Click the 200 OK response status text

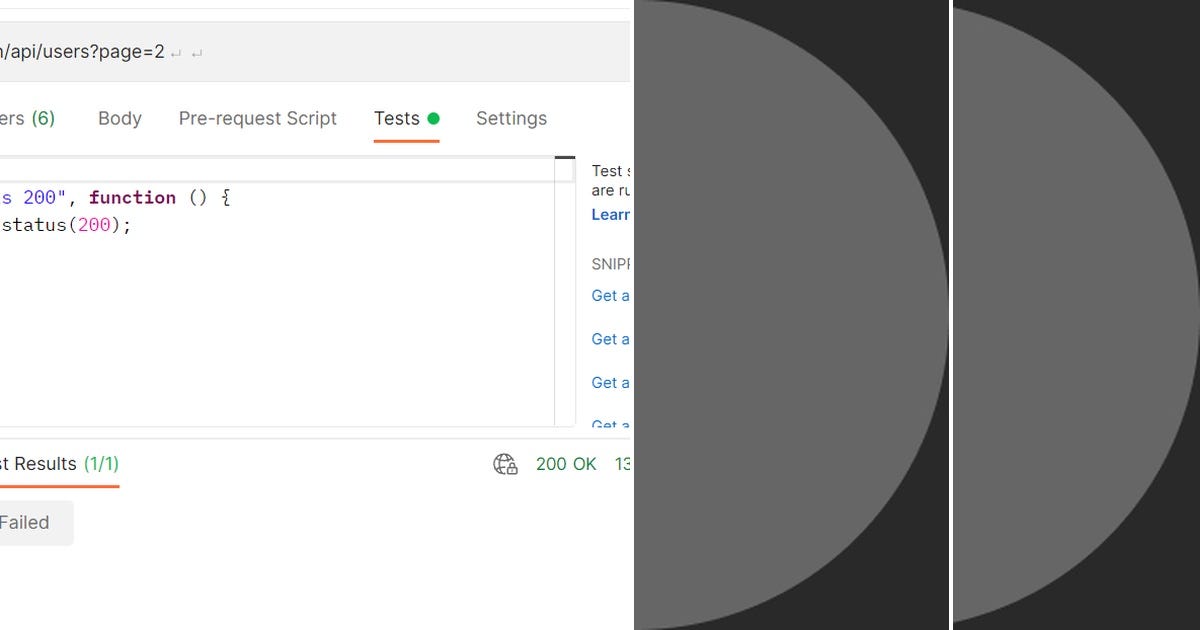pos(566,464)
